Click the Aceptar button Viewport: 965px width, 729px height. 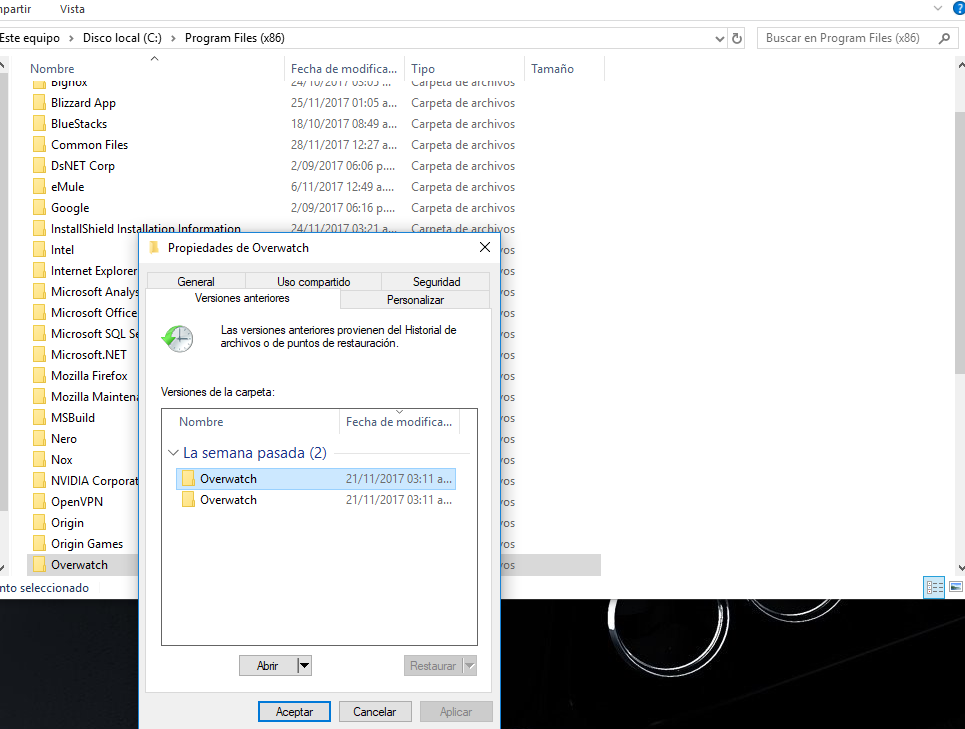pyautogui.click(x=294, y=712)
